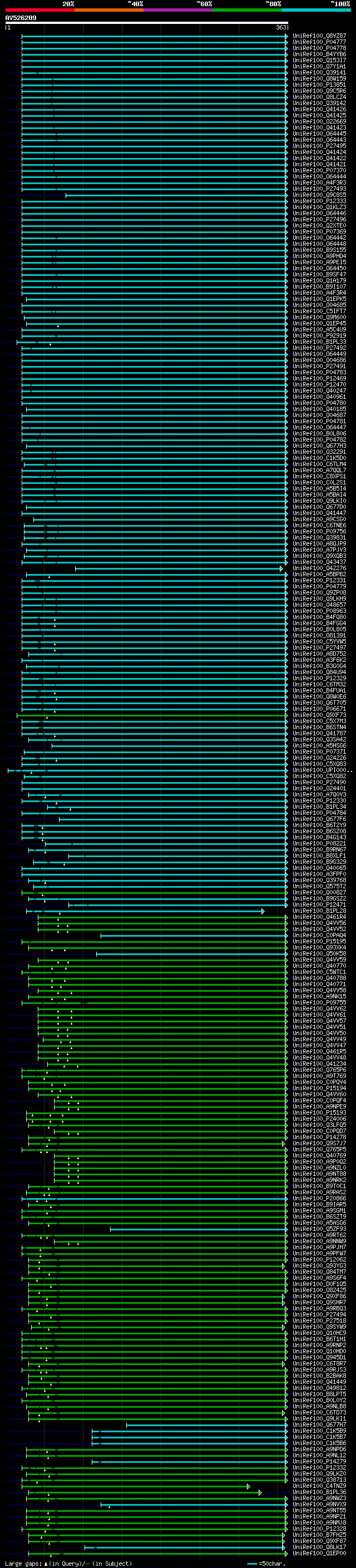
Task: Select label UniRef100_A9NVX9
Action: point(319,1504)
